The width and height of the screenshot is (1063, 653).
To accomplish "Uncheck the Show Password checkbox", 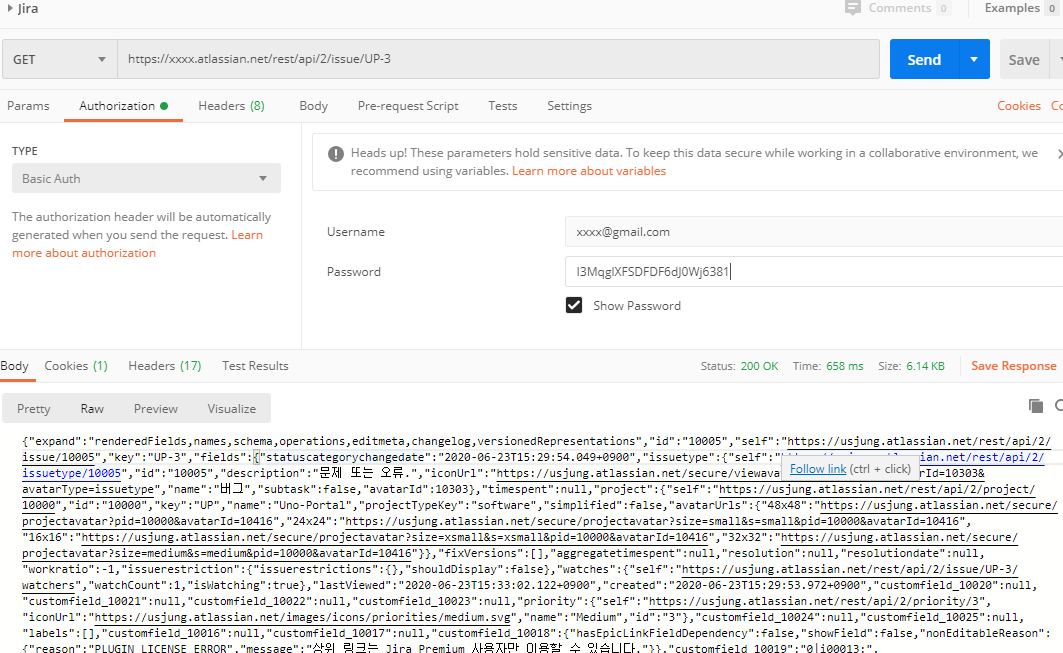I will (574, 305).
